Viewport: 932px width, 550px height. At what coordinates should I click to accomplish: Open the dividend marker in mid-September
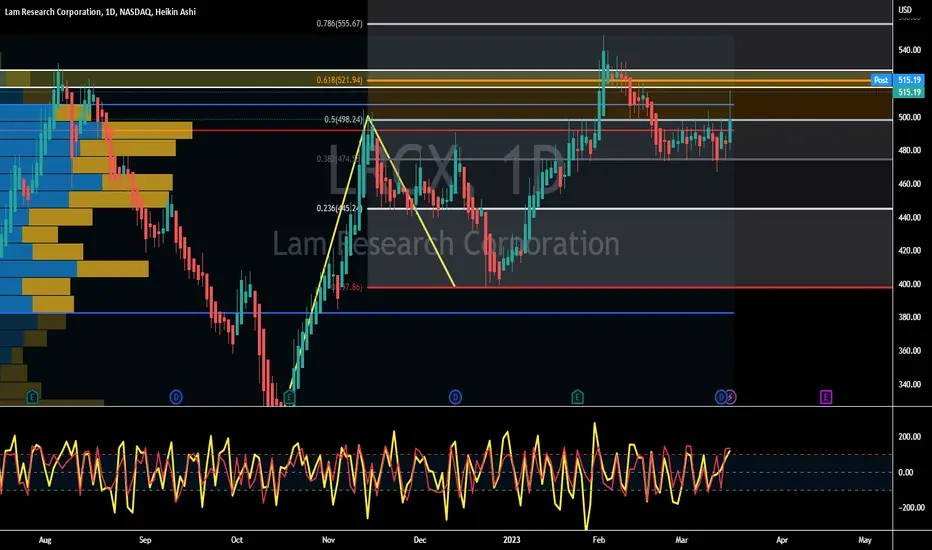coord(176,397)
